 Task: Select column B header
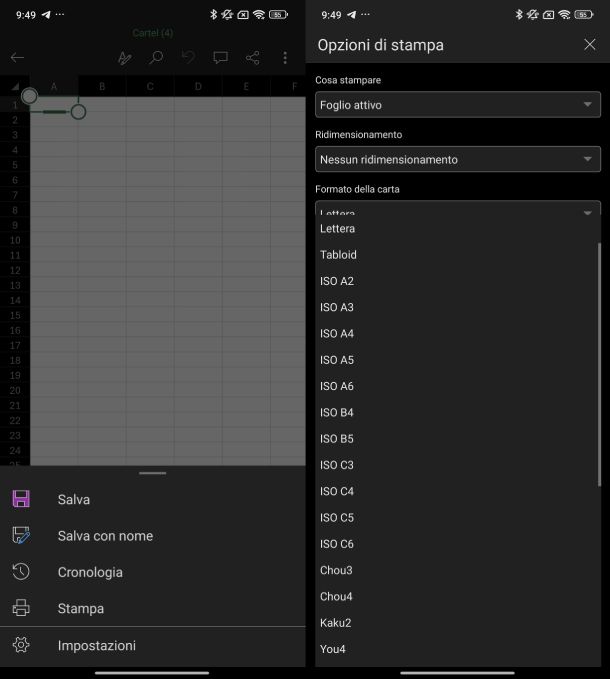102,86
